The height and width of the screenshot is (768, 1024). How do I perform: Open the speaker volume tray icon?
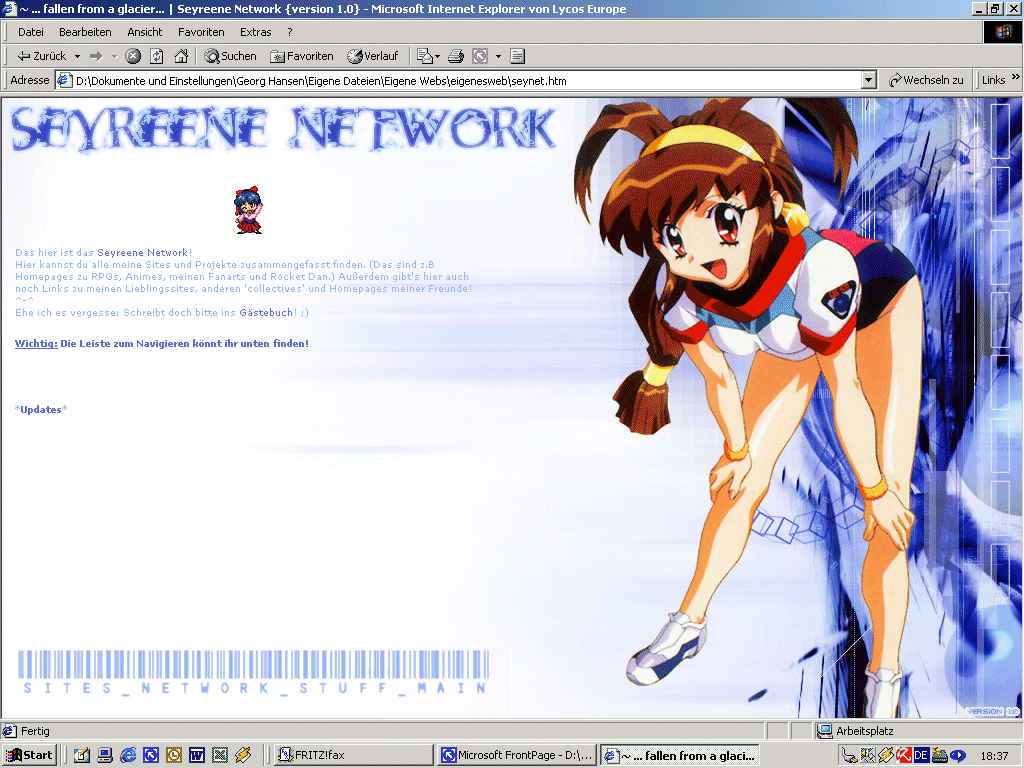point(867,756)
